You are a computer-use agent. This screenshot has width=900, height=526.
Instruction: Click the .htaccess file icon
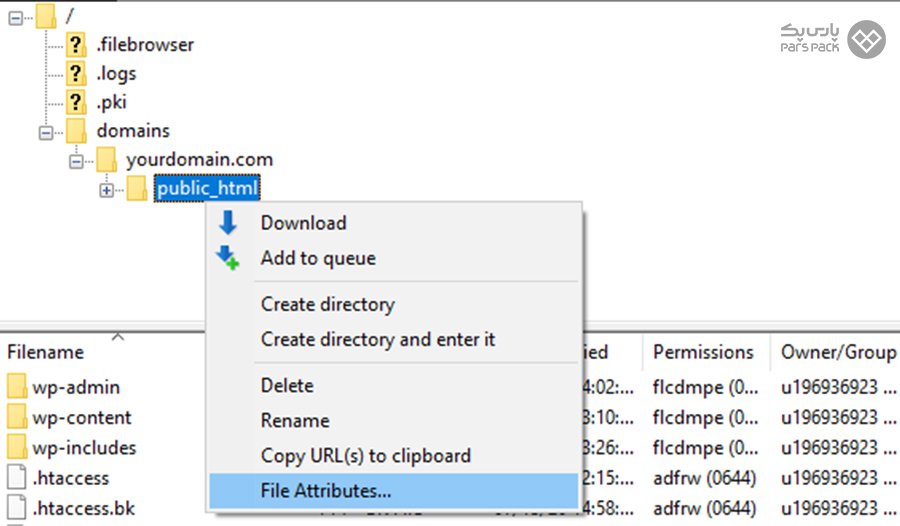pos(17,478)
